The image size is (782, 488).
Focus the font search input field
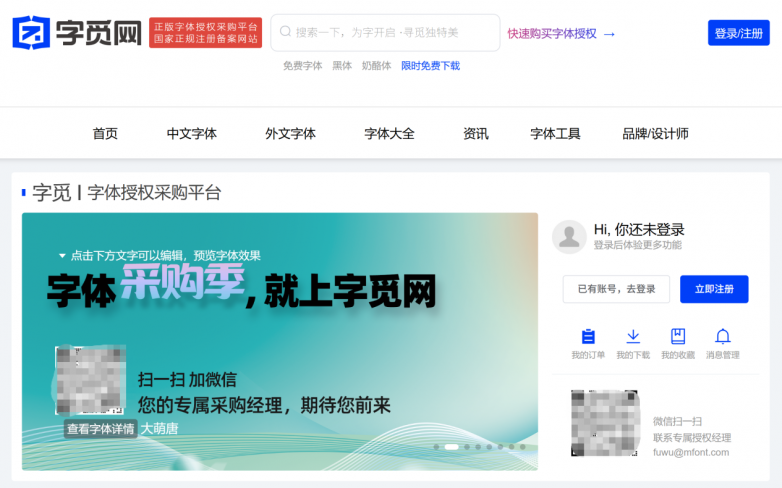[385, 32]
